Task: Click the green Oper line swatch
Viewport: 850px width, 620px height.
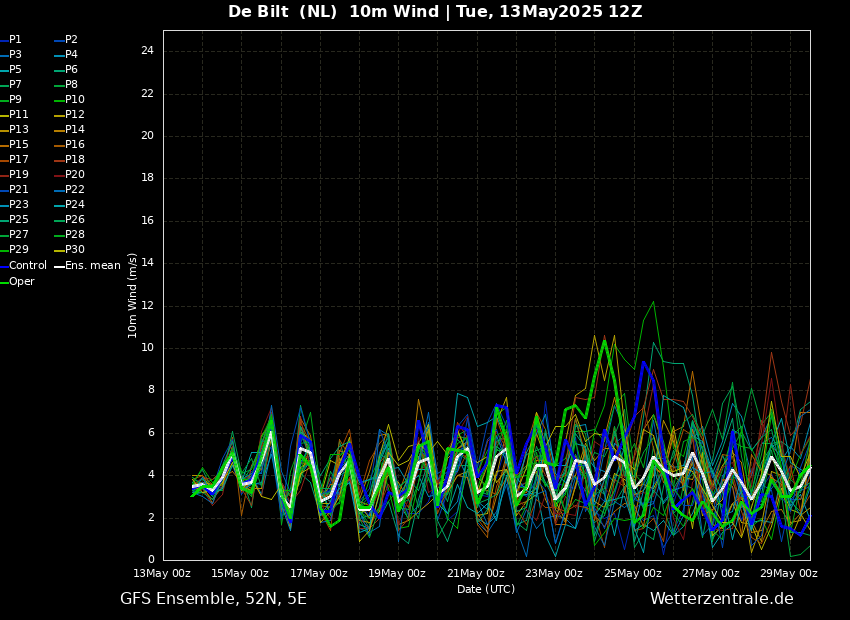Action: 4,282
